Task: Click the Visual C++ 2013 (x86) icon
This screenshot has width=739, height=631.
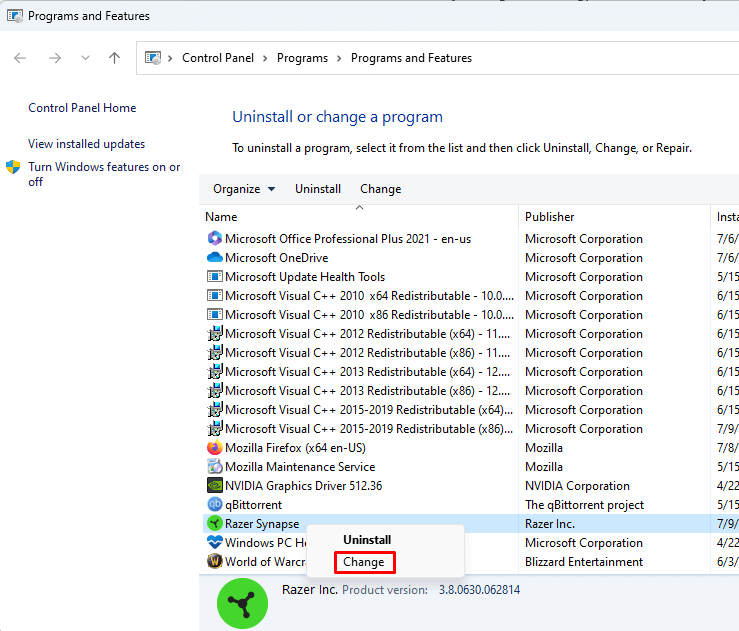Action: click(214, 390)
